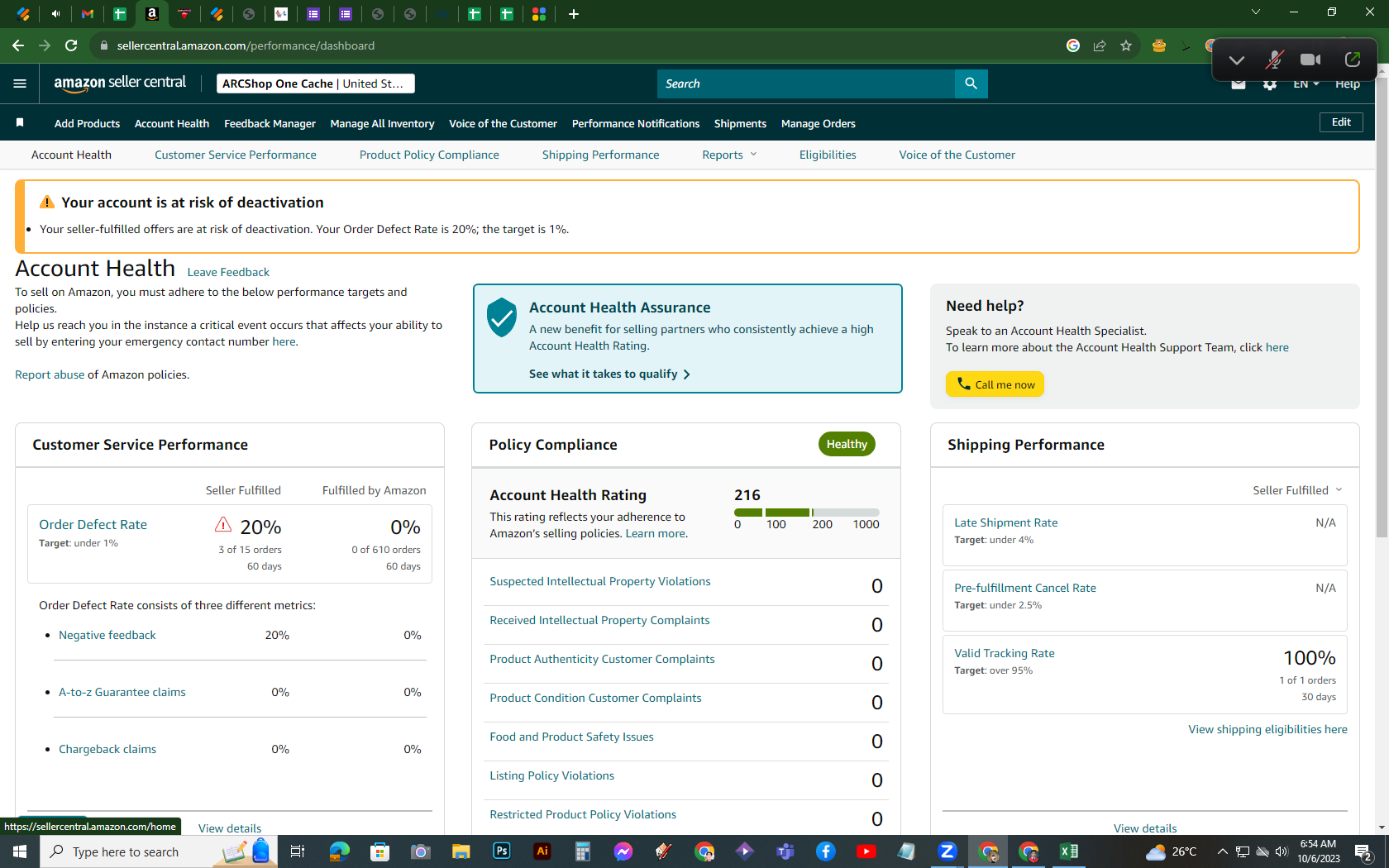Image resolution: width=1389 pixels, height=868 pixels.
Task: Open the Seller Central hamburger menu
Action: (20, 83)
